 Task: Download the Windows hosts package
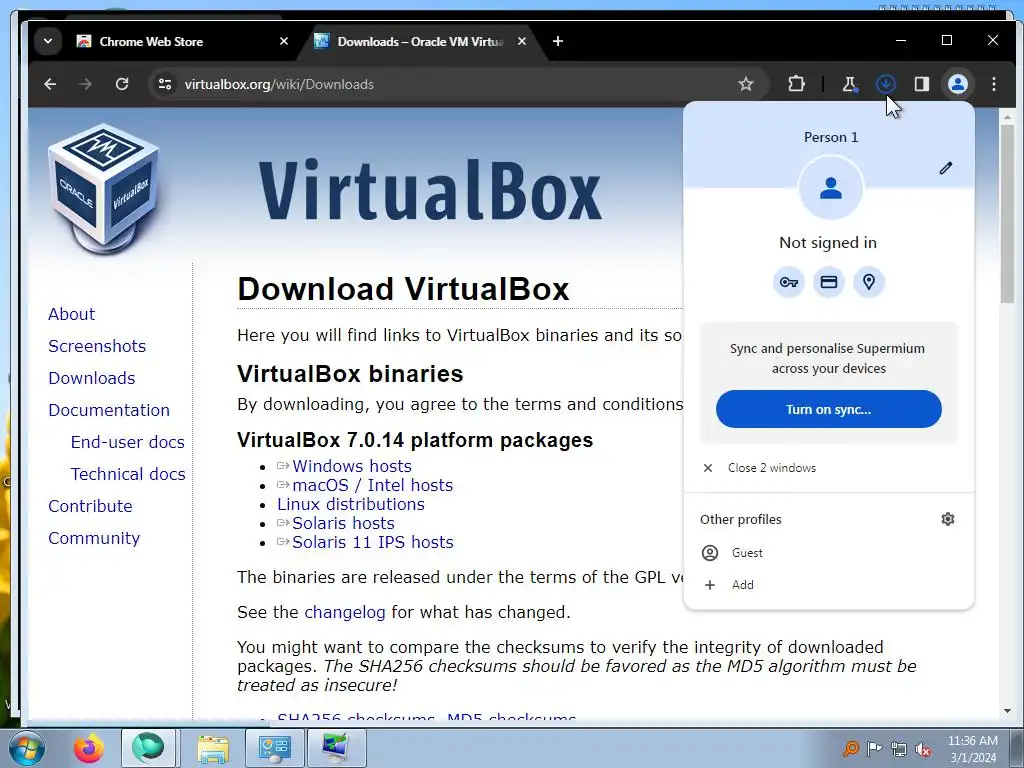[352, 466]
